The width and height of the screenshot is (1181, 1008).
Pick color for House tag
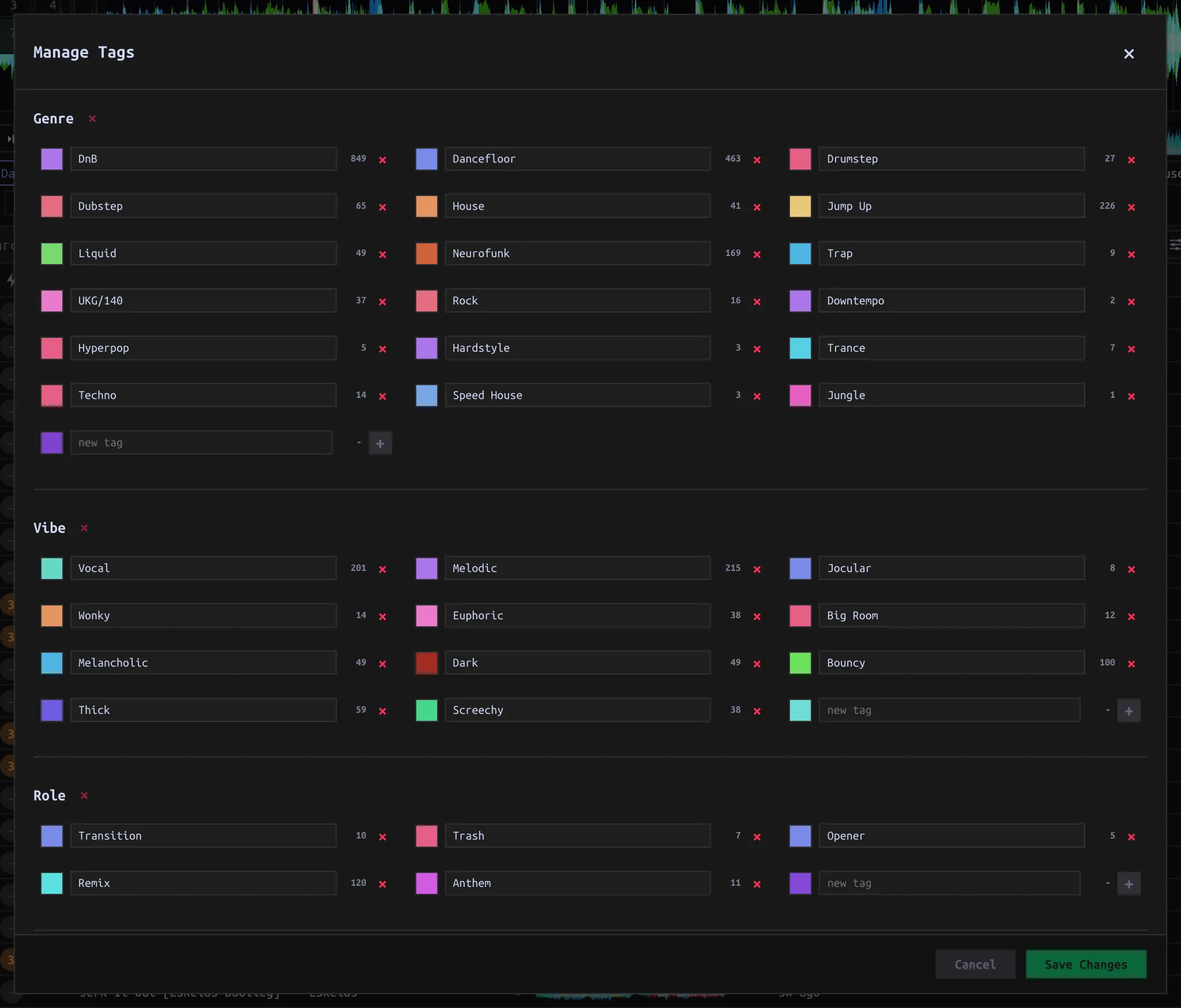click(427, 206)
